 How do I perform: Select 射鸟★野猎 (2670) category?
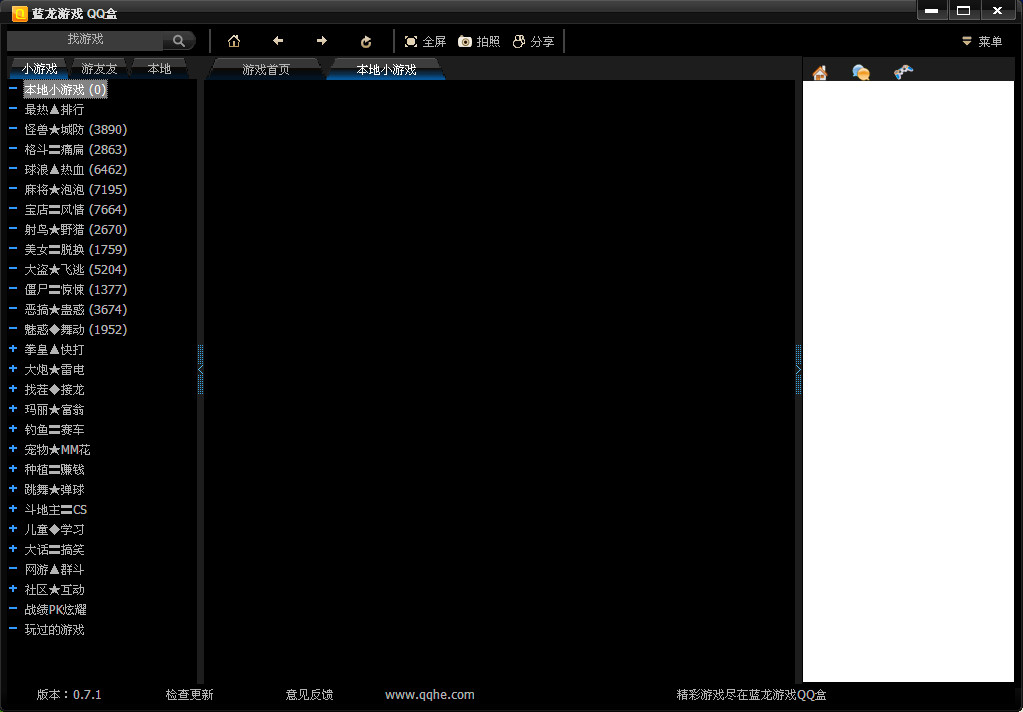76,230
